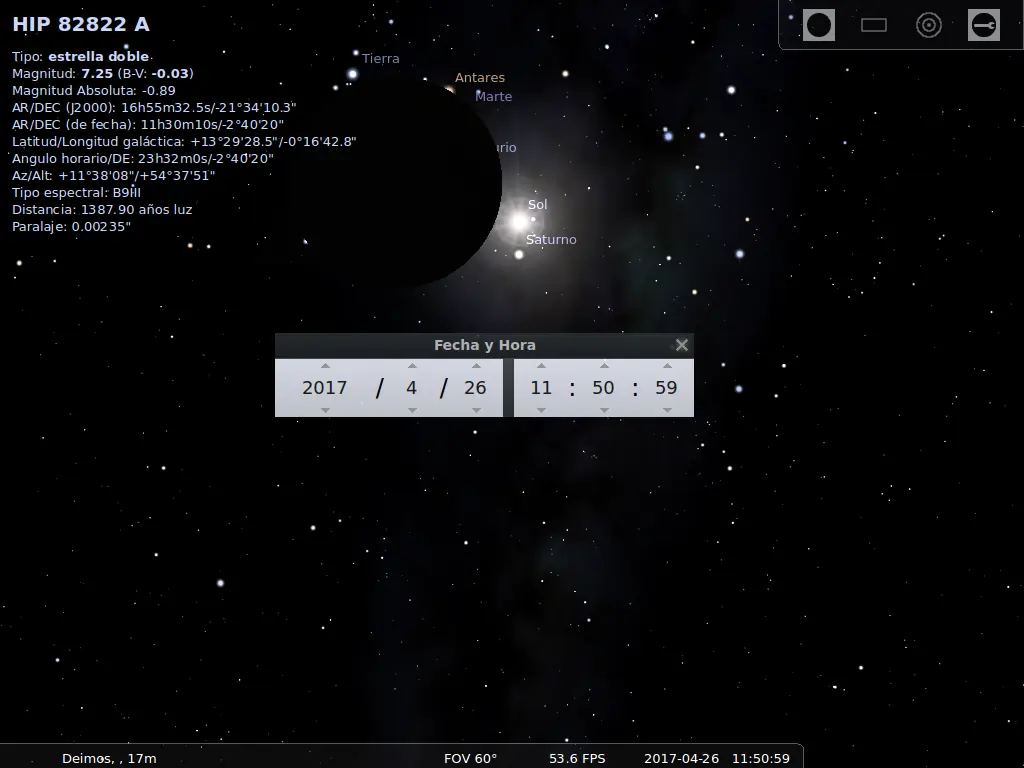Select the Marte label
Image resolution: width=1024 pixels, height=768 pixels.
click(x=494, y=97)
